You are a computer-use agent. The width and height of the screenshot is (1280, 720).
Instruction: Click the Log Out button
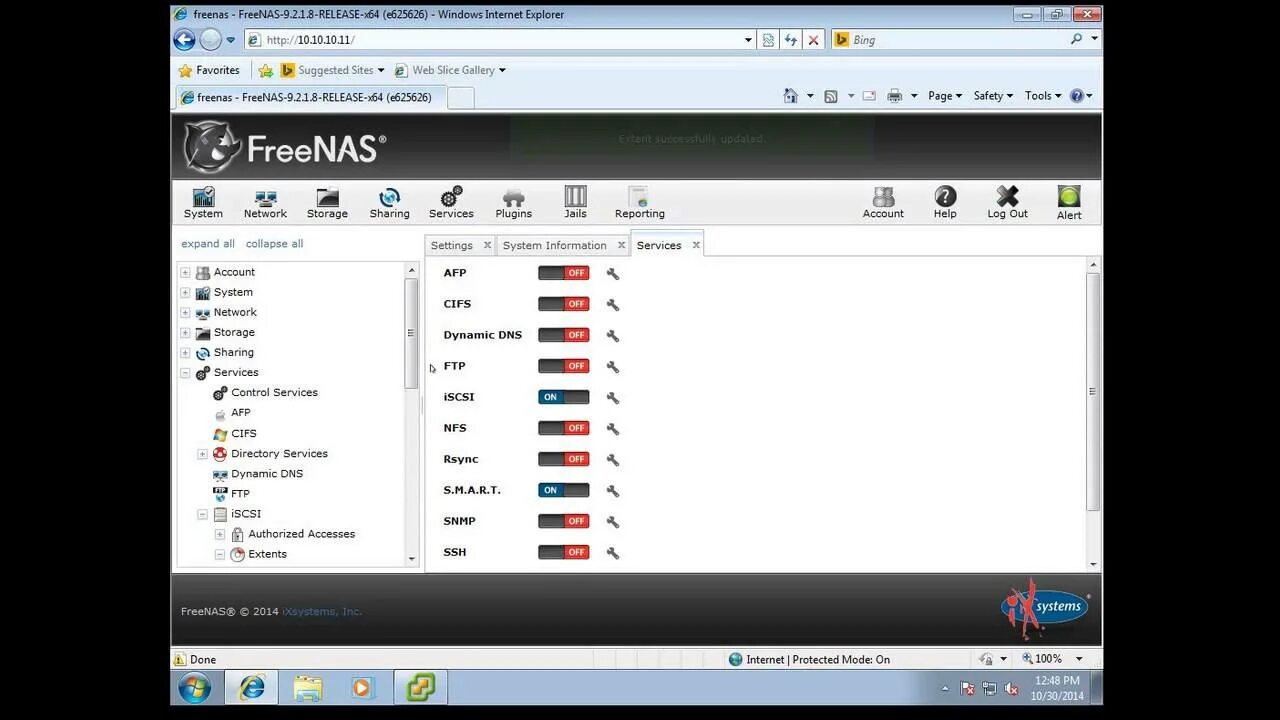[1007, 201]
